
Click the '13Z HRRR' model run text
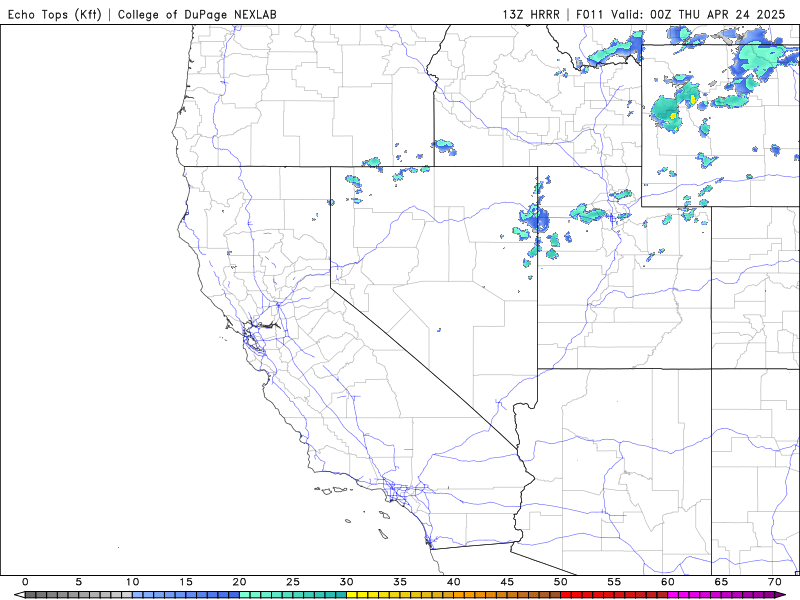coord(531,14)
